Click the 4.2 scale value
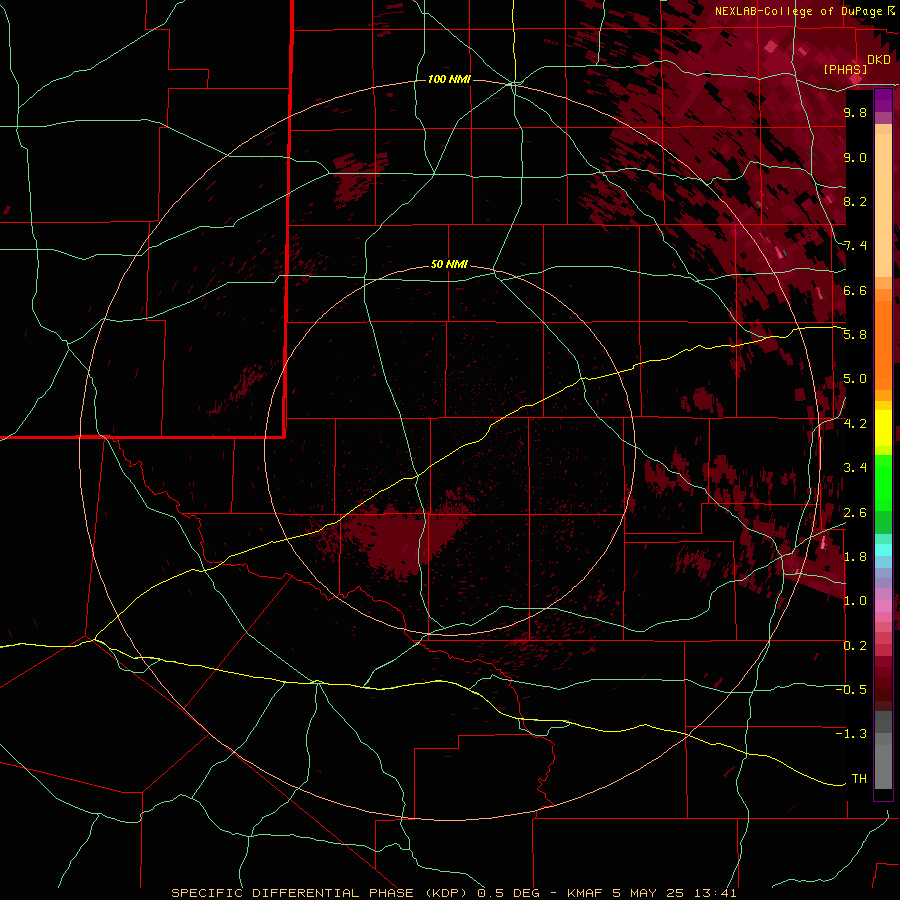Viewport: 900px width, 900px height. pyautogui.click(x=855, y=424)
